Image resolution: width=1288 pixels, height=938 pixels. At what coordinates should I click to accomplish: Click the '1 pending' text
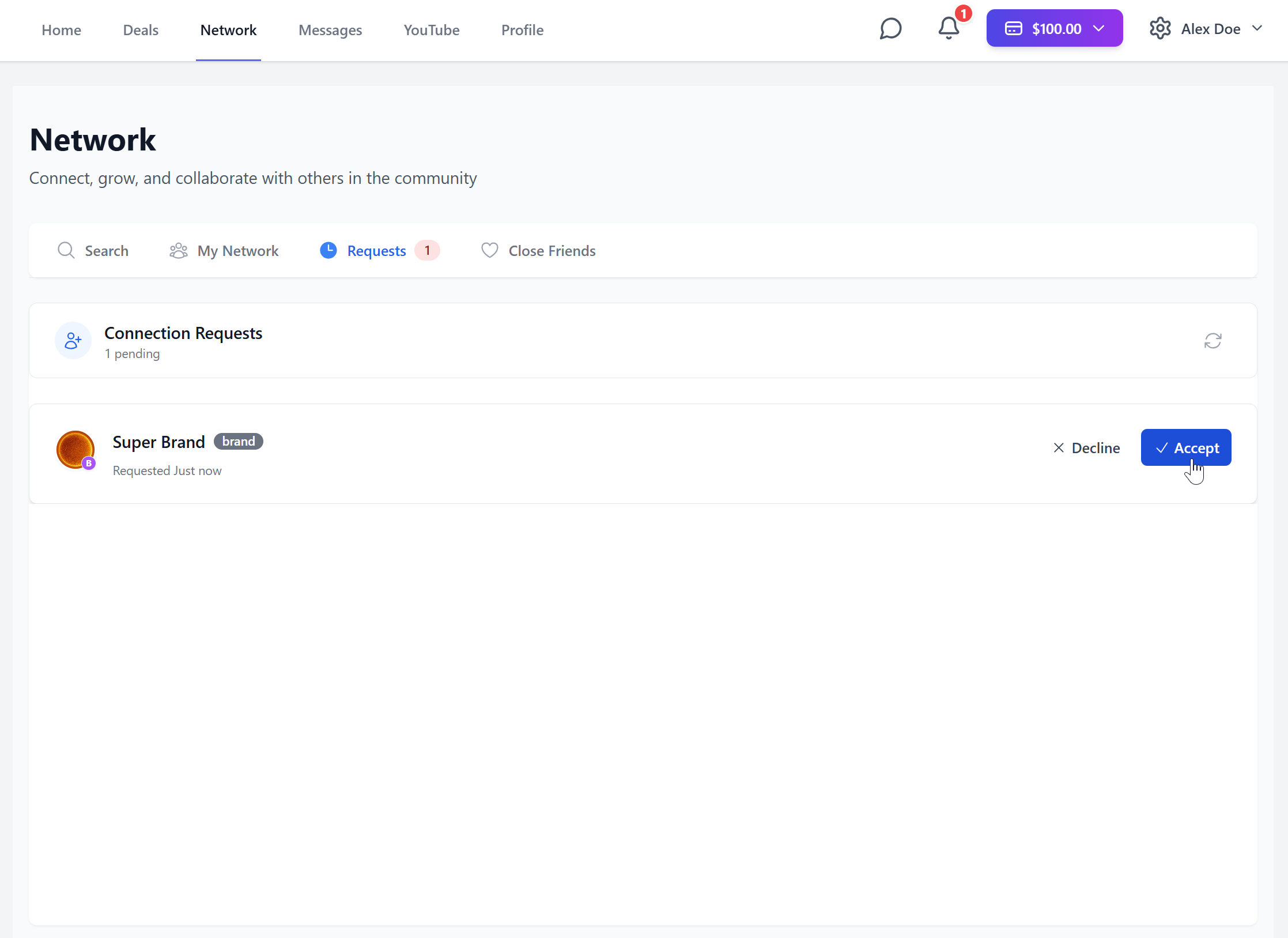coord(132,354)
